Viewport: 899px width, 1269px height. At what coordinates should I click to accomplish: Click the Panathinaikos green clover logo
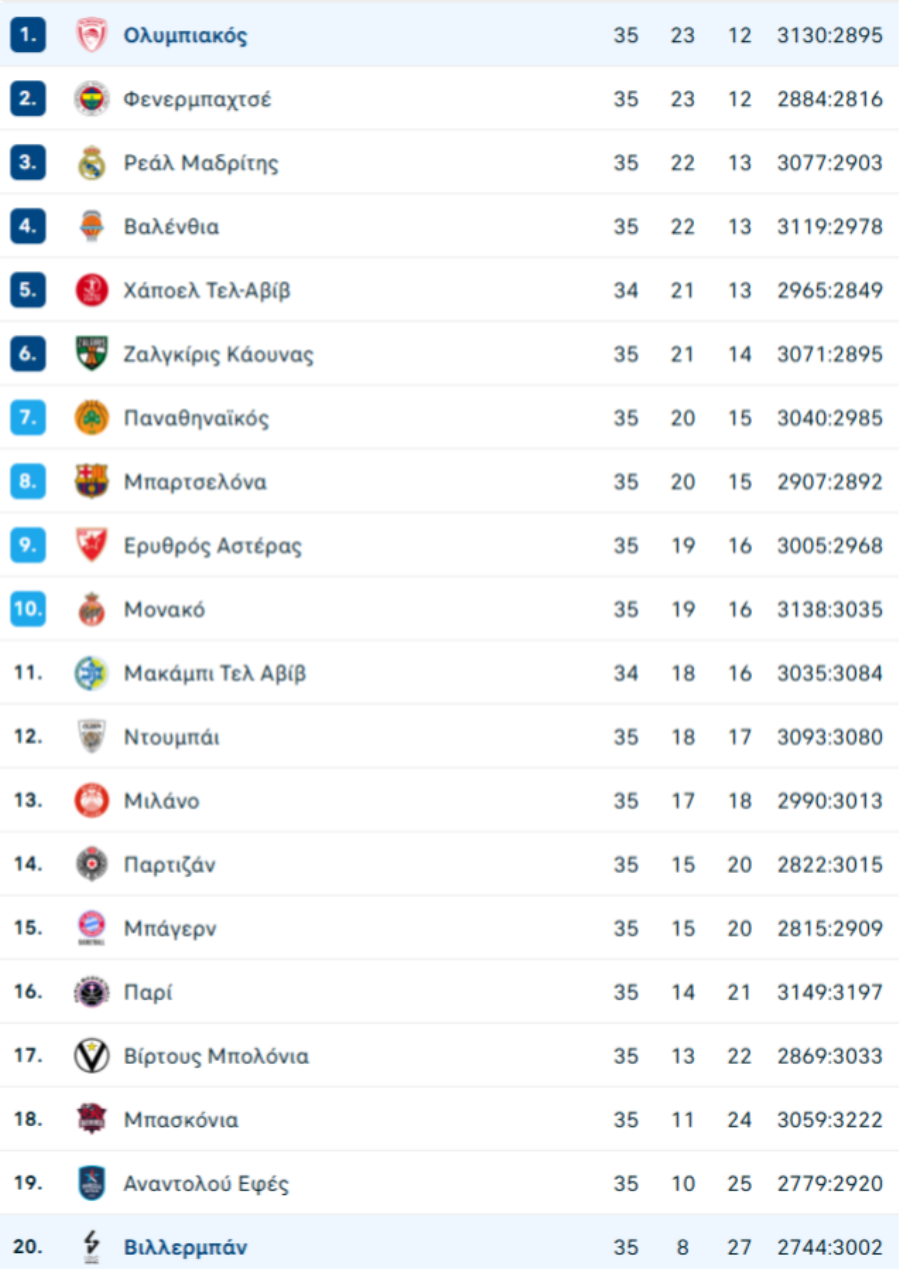[92, 418]
